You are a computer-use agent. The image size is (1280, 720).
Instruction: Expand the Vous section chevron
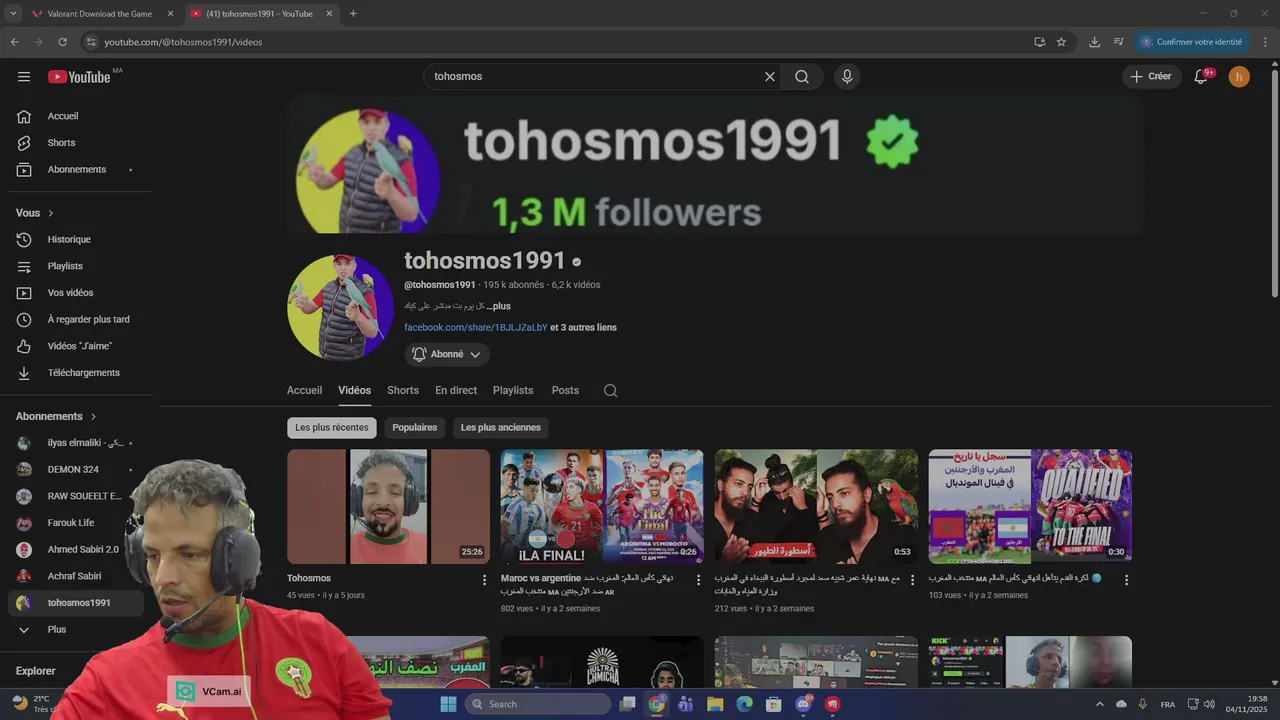point(51,213)
